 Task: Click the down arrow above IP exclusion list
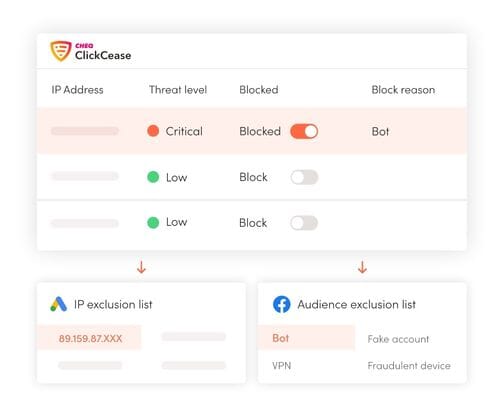141,267
